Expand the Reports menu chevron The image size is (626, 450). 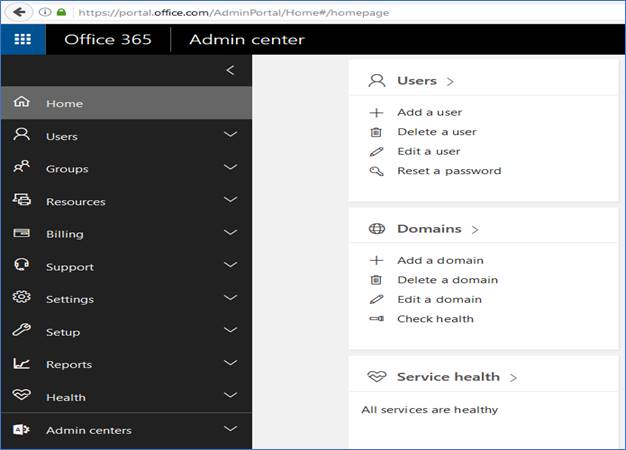(x=230, y=362)
